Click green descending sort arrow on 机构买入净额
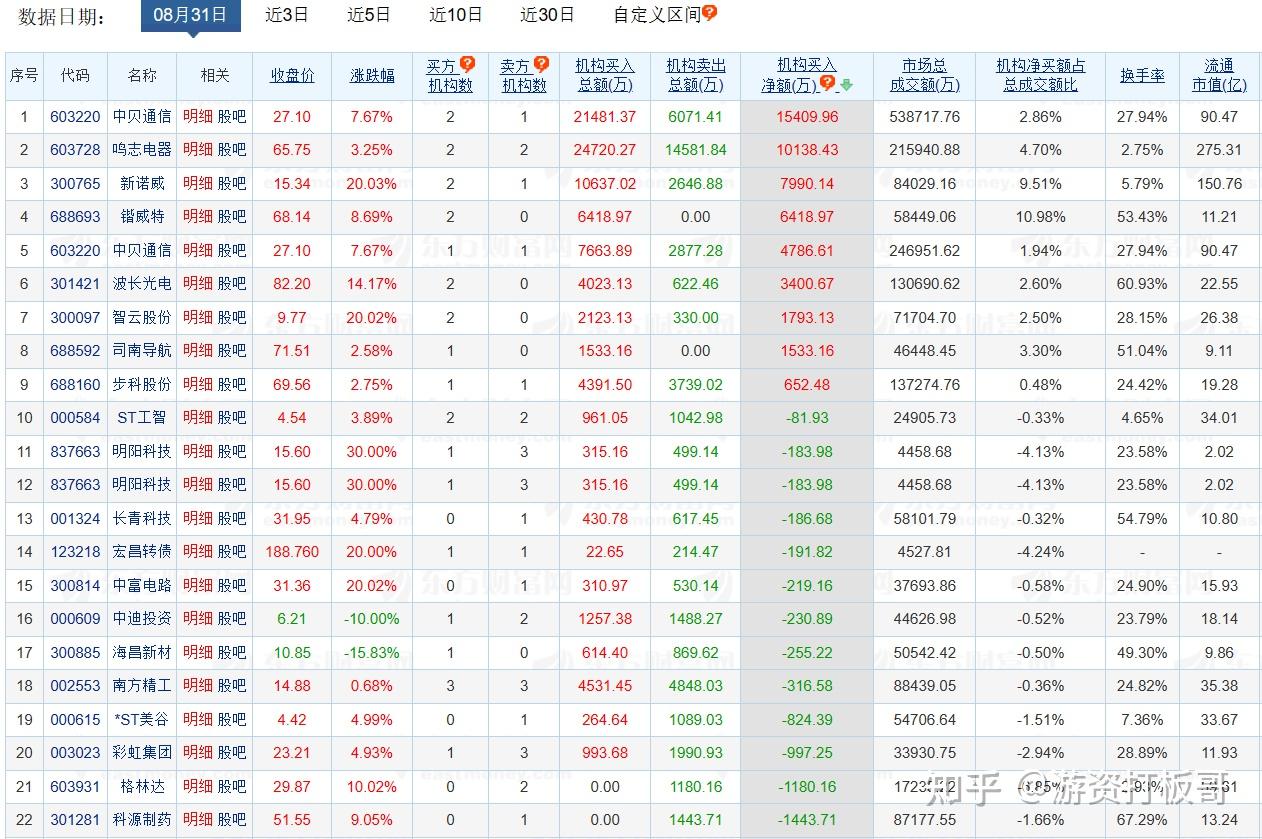 pyautogui.click(x=847, y=84)
